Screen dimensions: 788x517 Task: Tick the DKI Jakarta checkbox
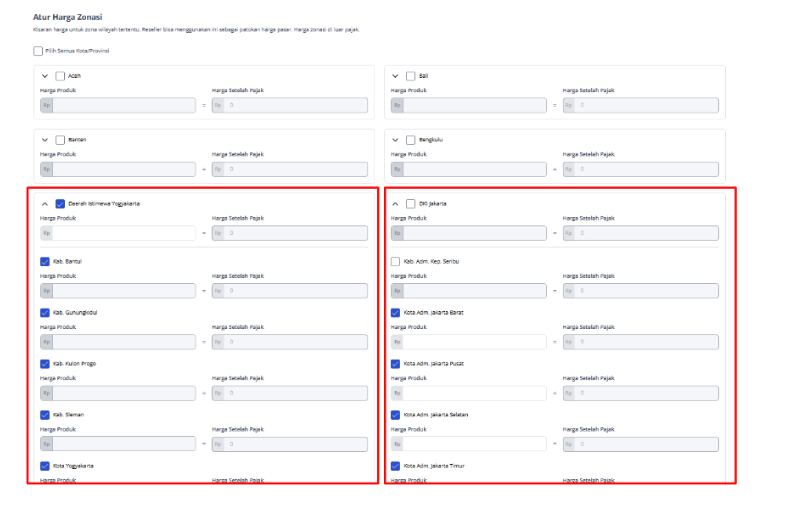pos(411,204)
